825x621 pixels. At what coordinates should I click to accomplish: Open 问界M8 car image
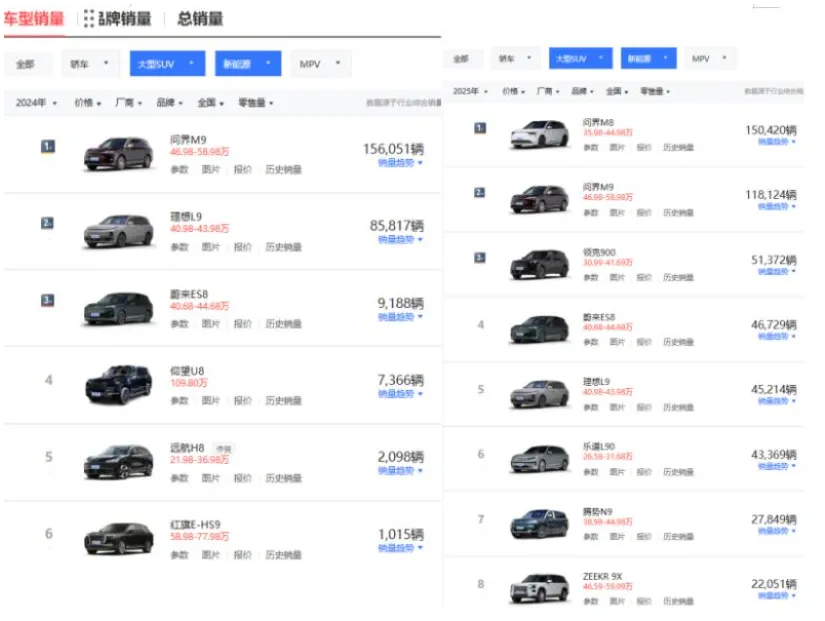(540, 134)
